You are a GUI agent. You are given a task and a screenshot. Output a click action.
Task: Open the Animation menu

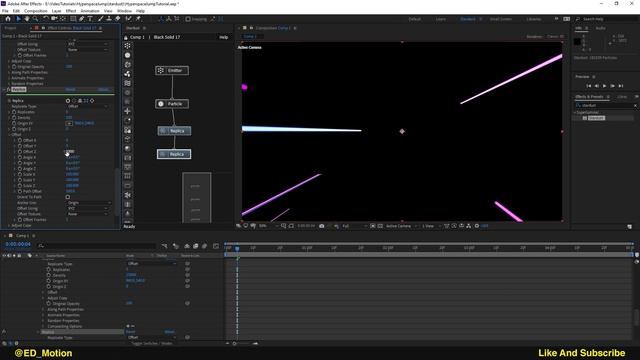90,11
